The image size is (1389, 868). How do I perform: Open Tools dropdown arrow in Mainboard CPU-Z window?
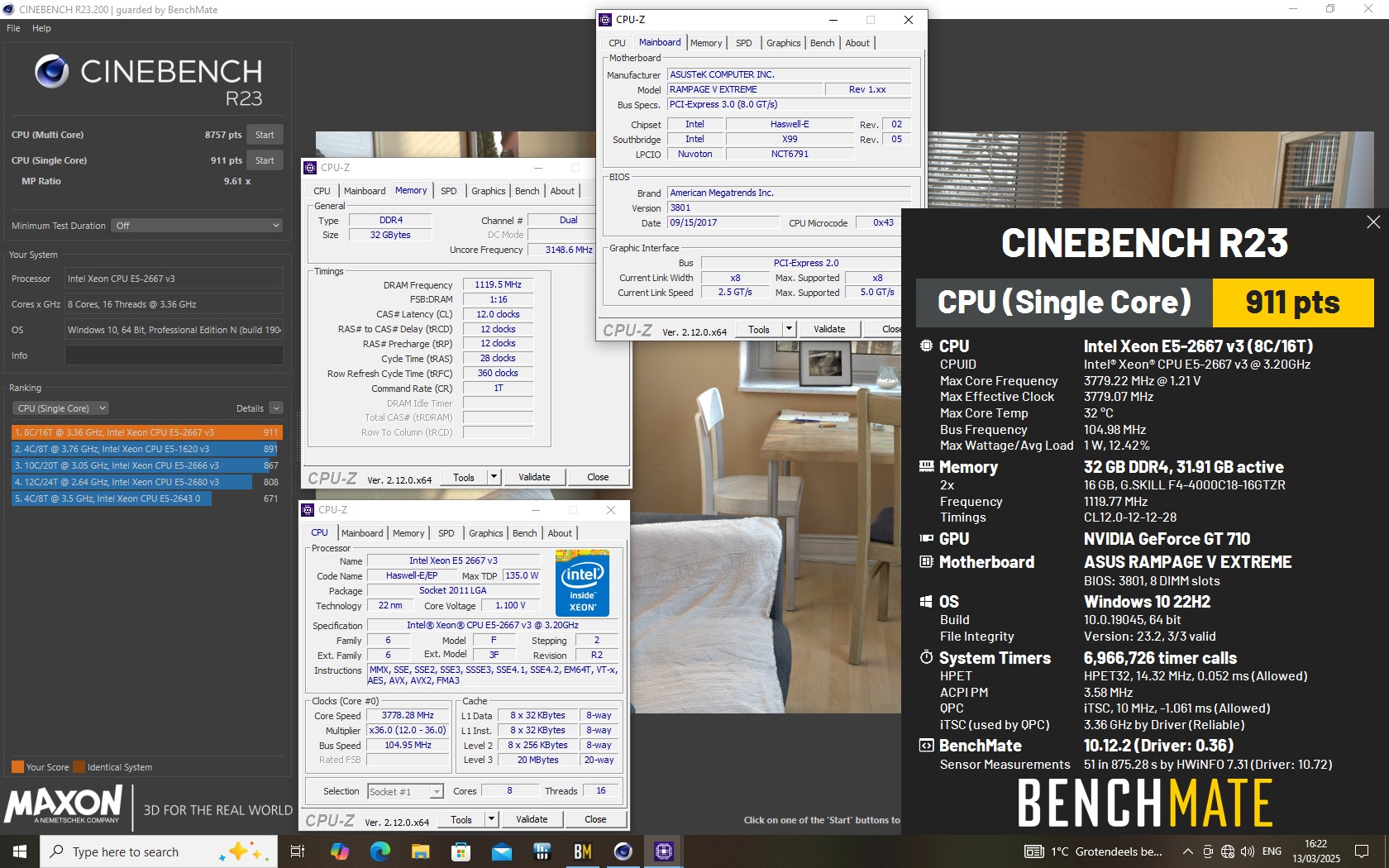coord(789,329)
